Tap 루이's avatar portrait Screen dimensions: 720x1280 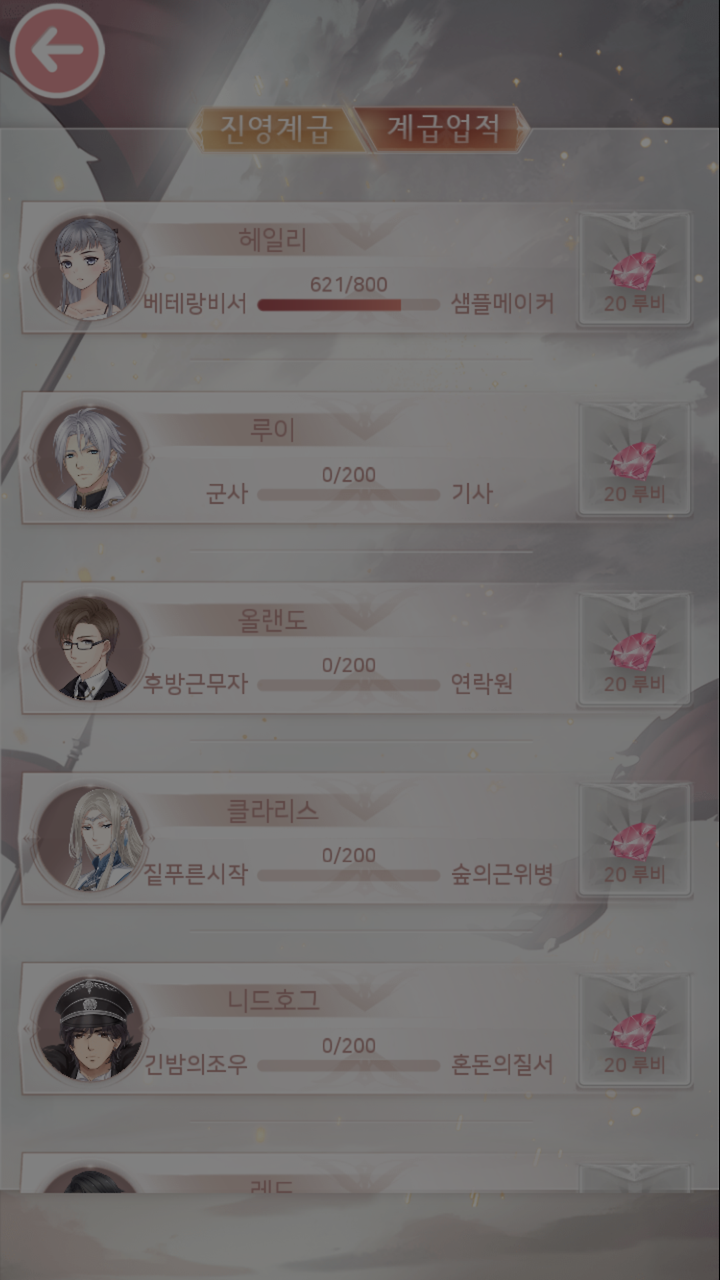coord(90,457)
